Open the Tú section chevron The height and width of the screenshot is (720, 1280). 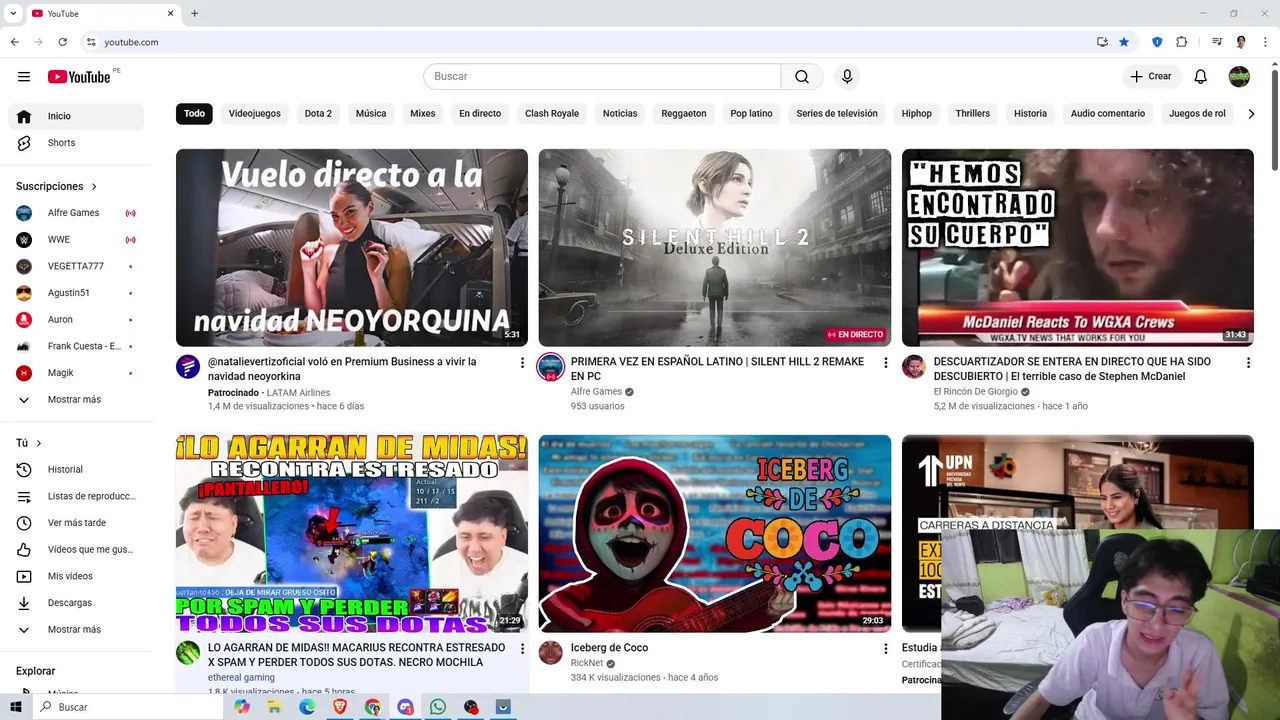[39, 443]
